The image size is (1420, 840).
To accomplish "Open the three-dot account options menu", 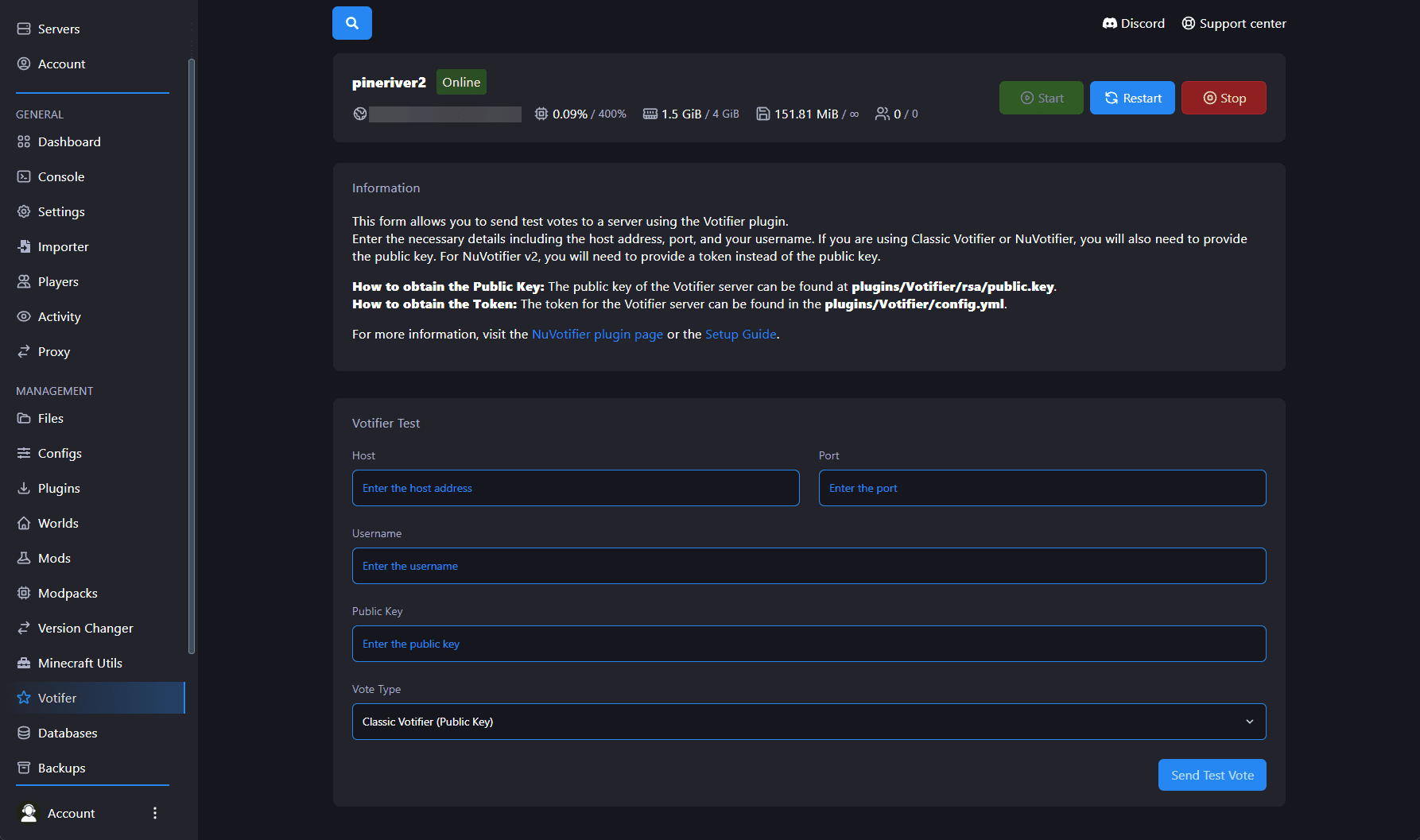I will 155,812.
